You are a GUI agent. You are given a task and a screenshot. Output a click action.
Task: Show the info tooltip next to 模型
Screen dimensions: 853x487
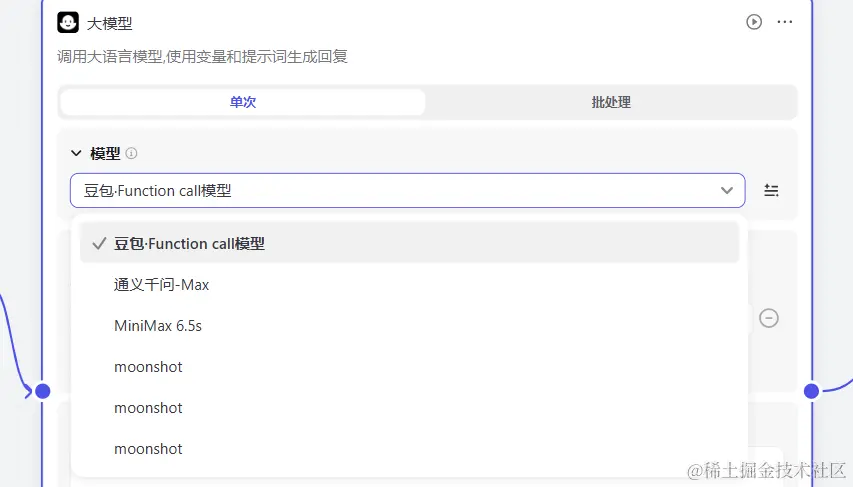[131, 153]
